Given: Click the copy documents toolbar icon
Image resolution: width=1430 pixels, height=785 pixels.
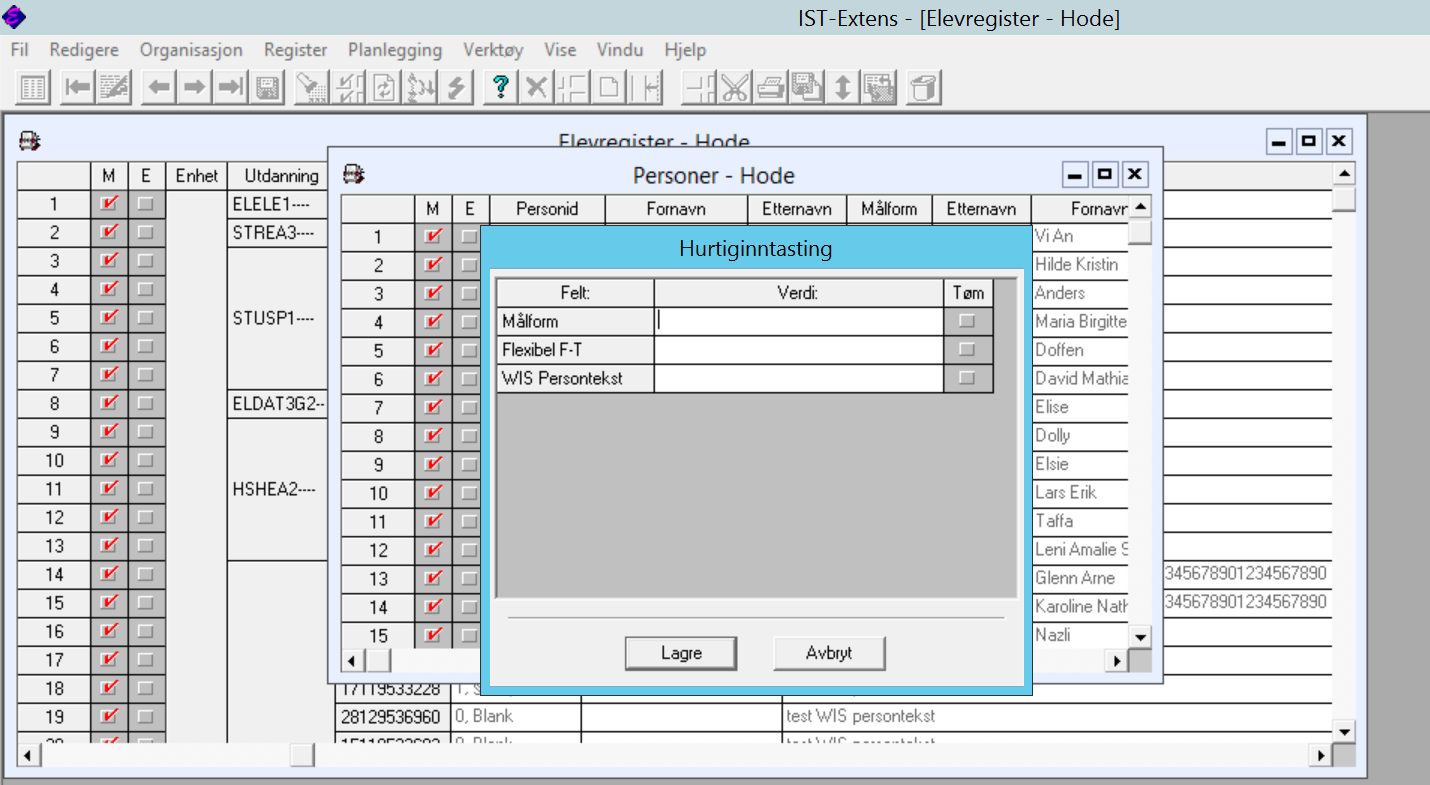Looking at the screenshot, I should tap(806, 88).
